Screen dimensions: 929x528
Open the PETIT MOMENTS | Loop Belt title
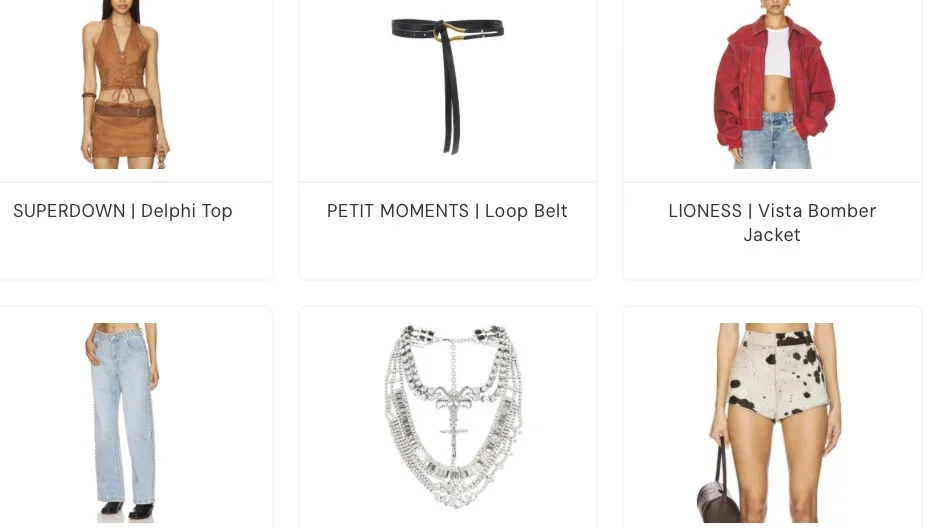[x=447, y=211]
